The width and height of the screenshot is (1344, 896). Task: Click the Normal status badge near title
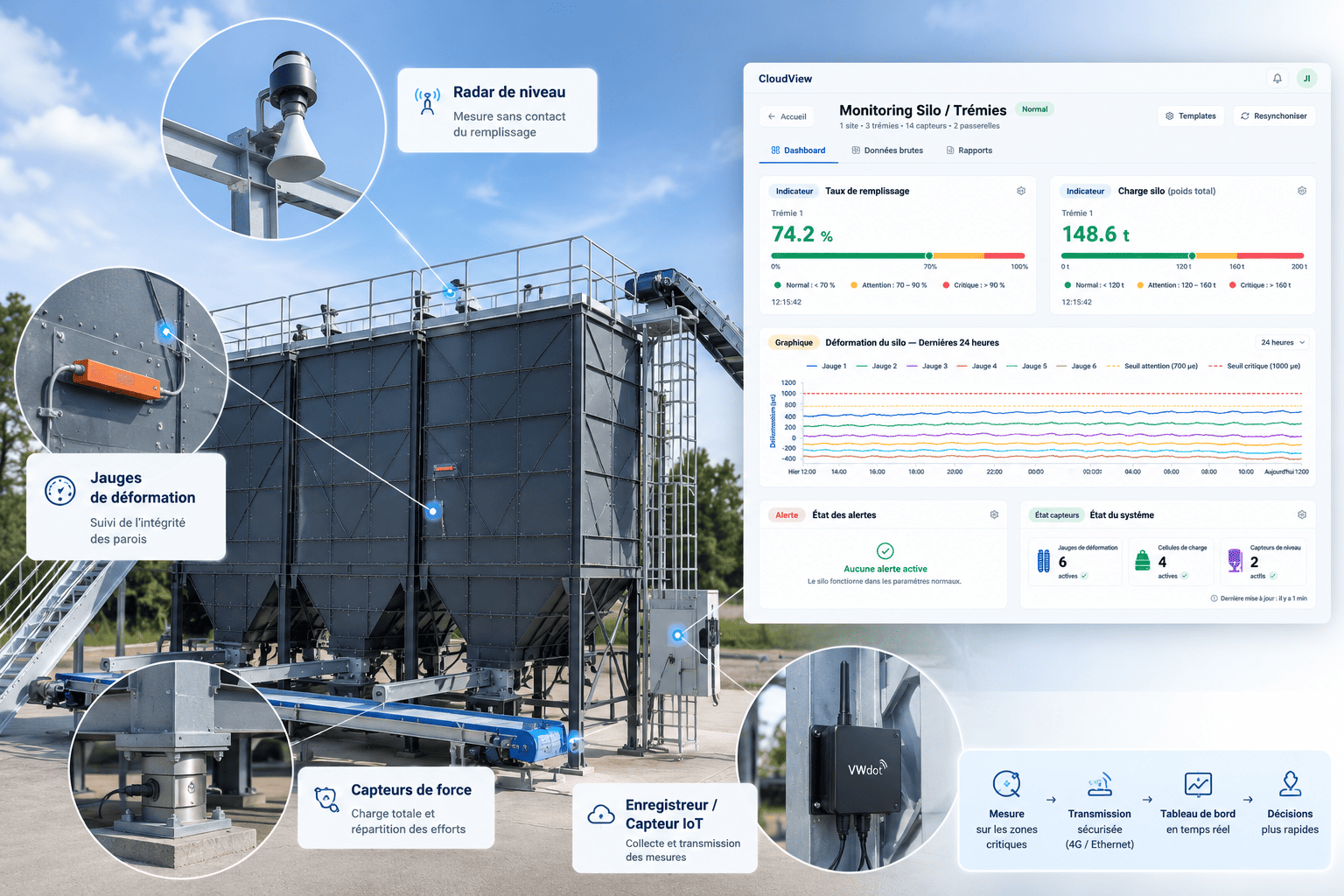[x=1034, y=109]
